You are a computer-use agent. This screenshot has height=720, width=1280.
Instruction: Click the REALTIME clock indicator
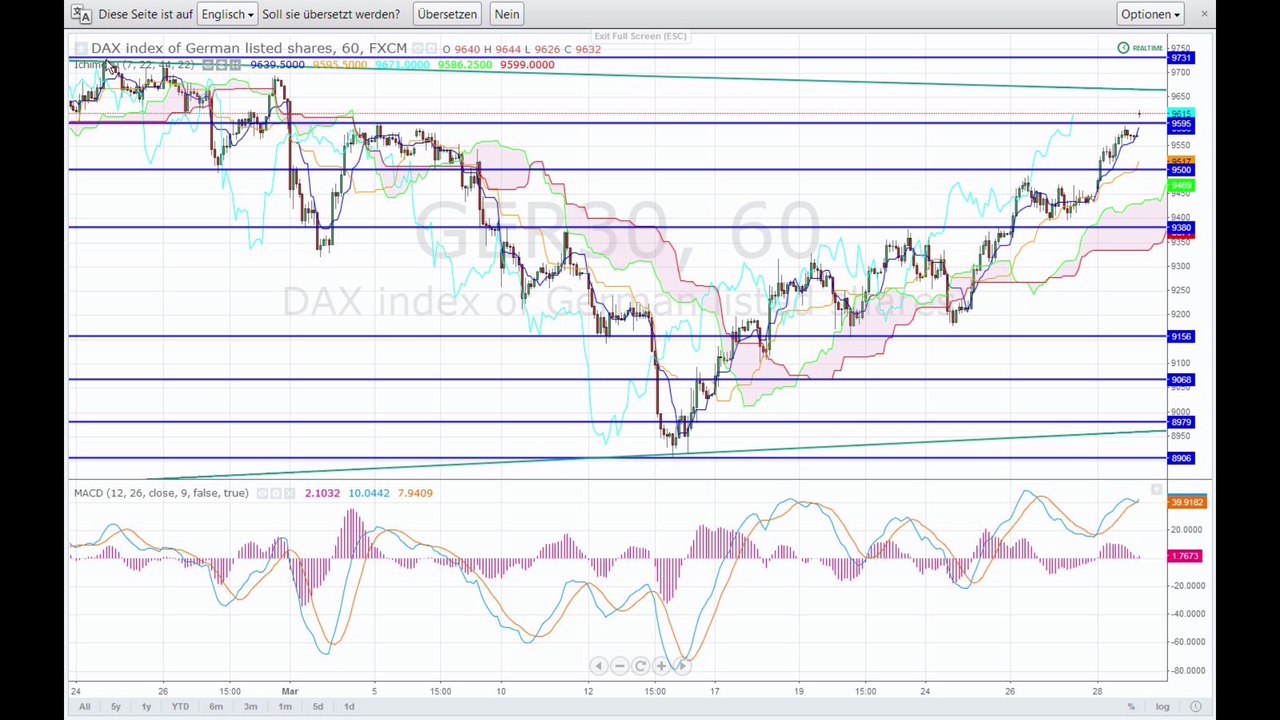pyautogui.click(x=1140, y=48)
